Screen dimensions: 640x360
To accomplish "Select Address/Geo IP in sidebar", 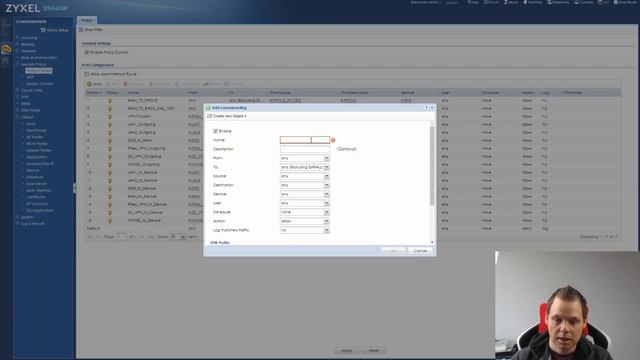I will coord(40,164).
